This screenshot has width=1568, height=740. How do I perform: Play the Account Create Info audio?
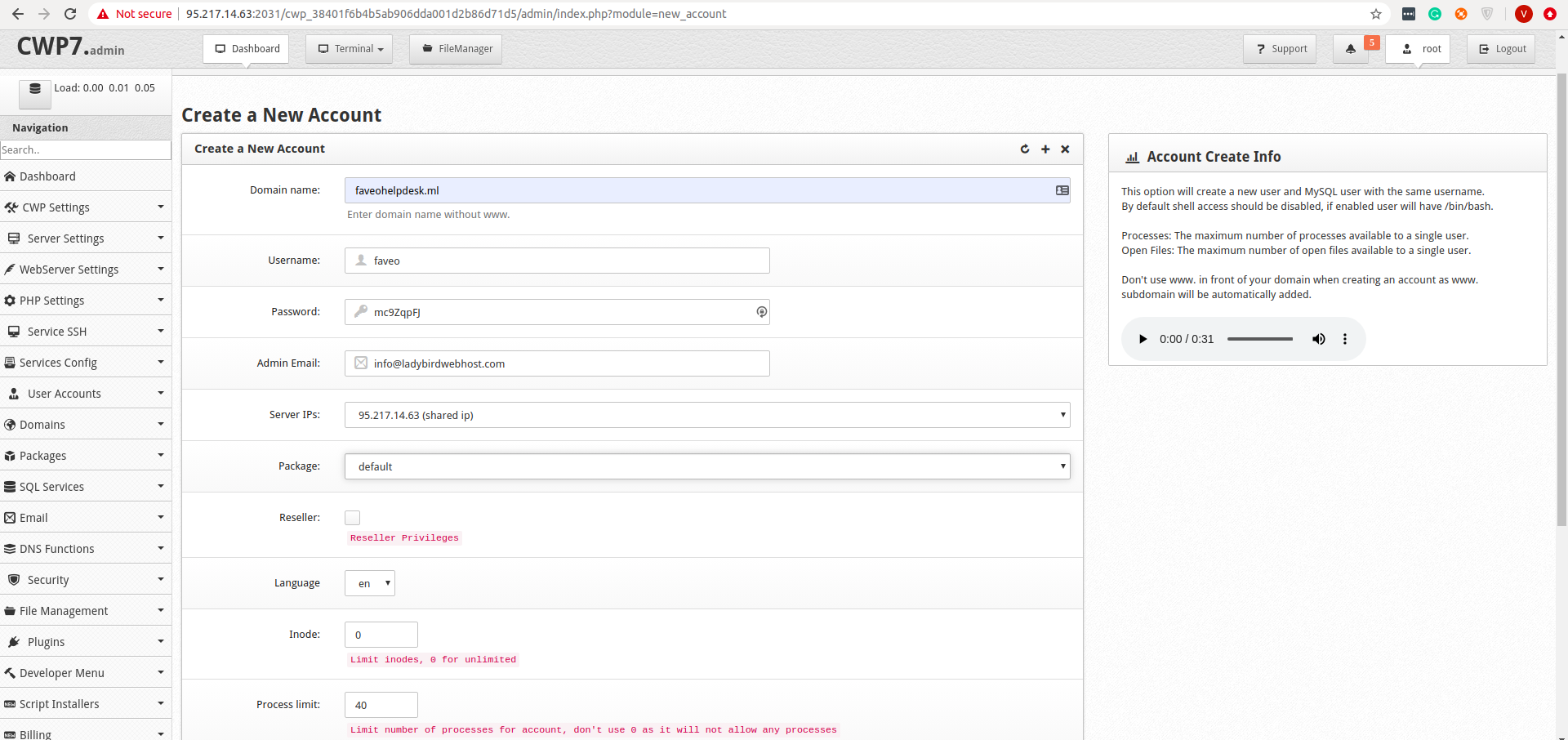1143,339
